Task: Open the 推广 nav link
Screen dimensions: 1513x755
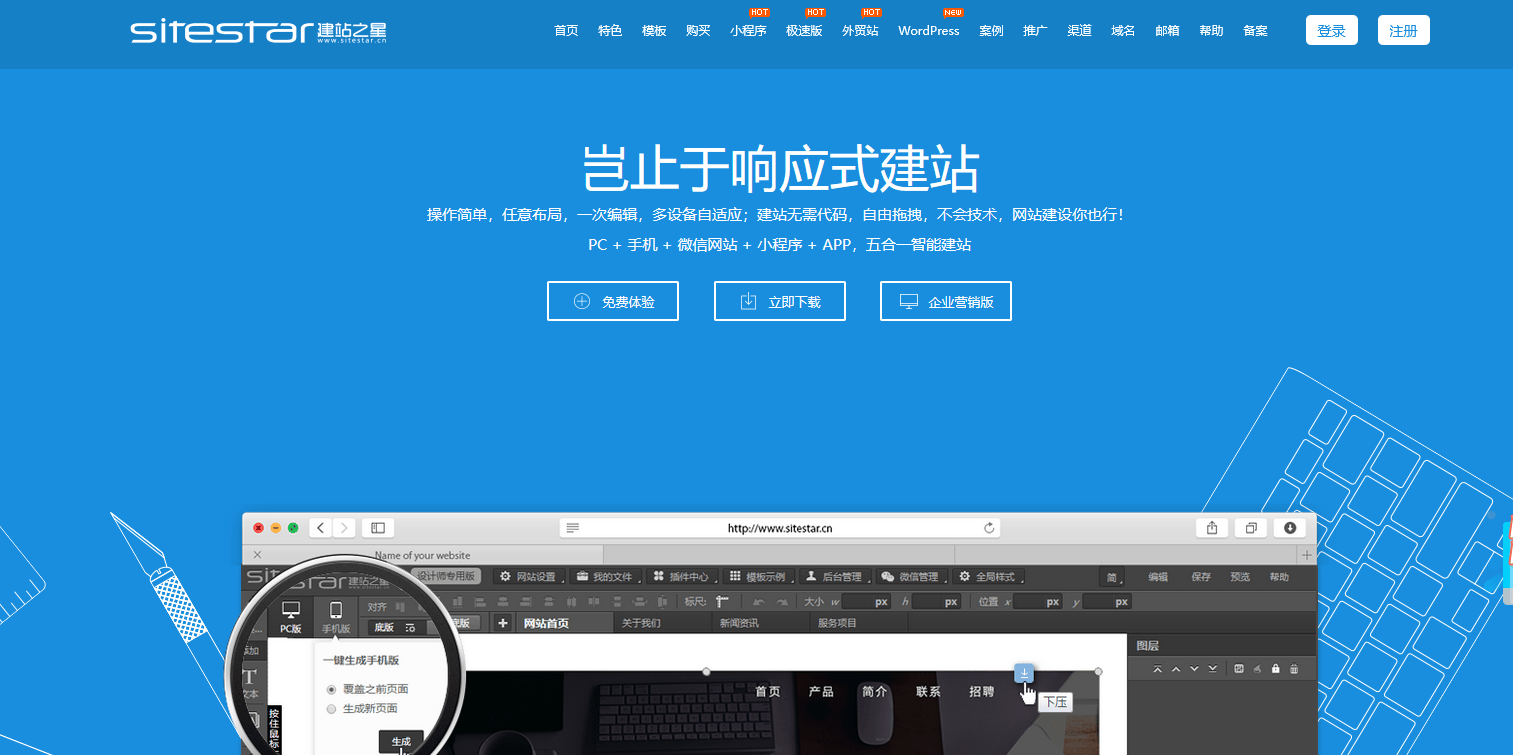Action: click(1035, 31)
